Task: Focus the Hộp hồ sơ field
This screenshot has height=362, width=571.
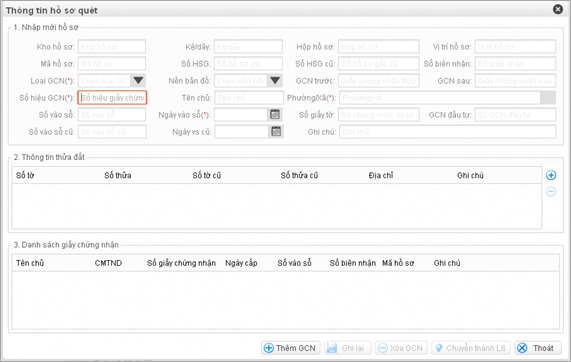Action: pos(379,47)
